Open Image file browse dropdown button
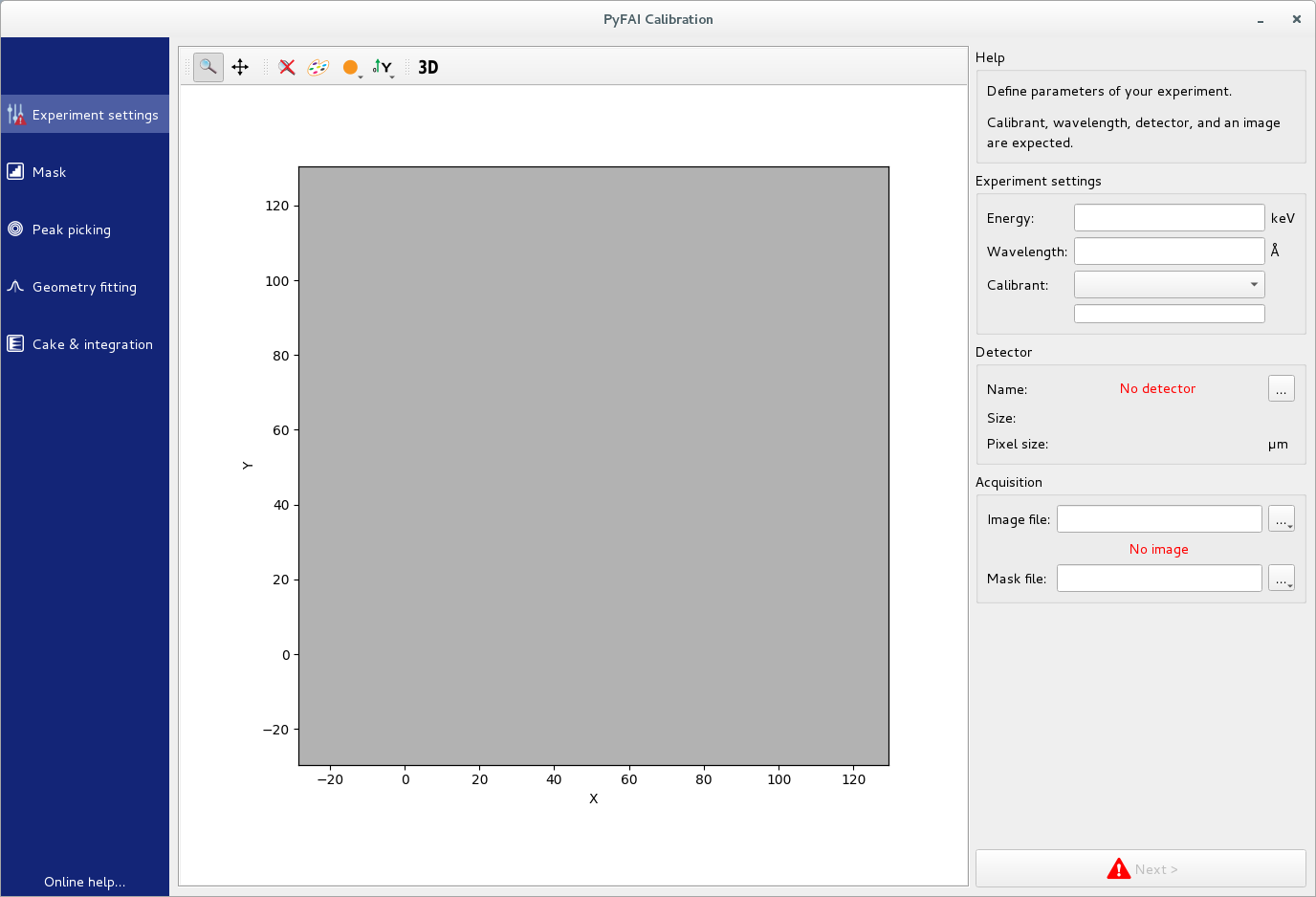 [x=1282, y=519]
